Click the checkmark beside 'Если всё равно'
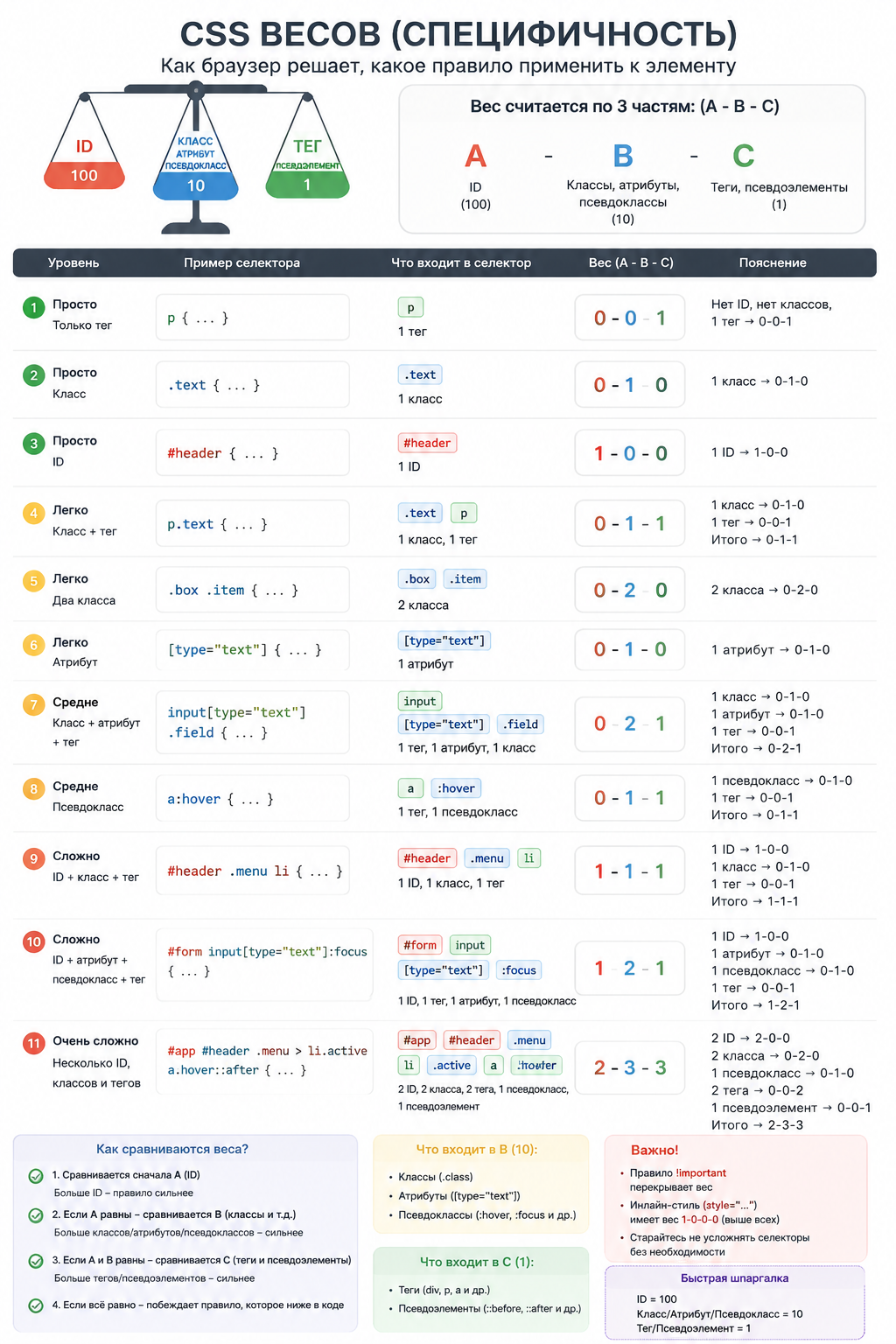This screenshot has width=896, height=1344. pyautogui.click(x=36, y=1305)
